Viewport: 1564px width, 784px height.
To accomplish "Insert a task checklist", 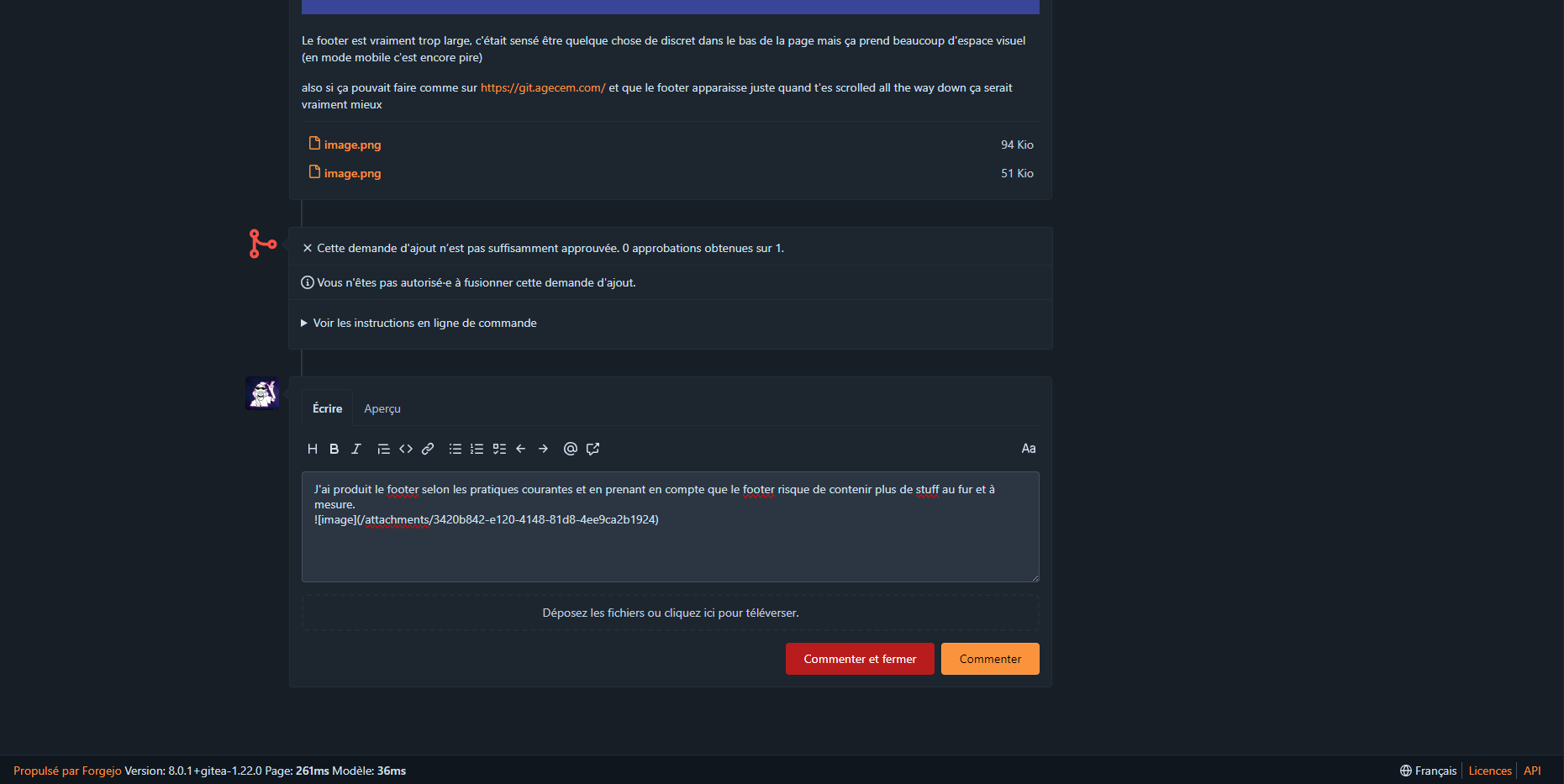I will (x=499, y=449).
